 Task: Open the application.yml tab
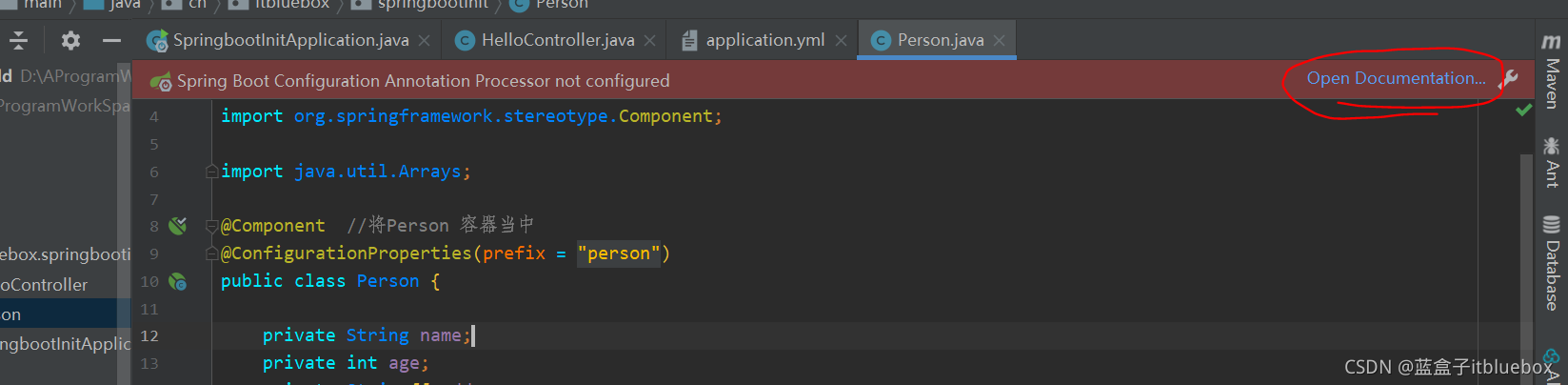764,40
